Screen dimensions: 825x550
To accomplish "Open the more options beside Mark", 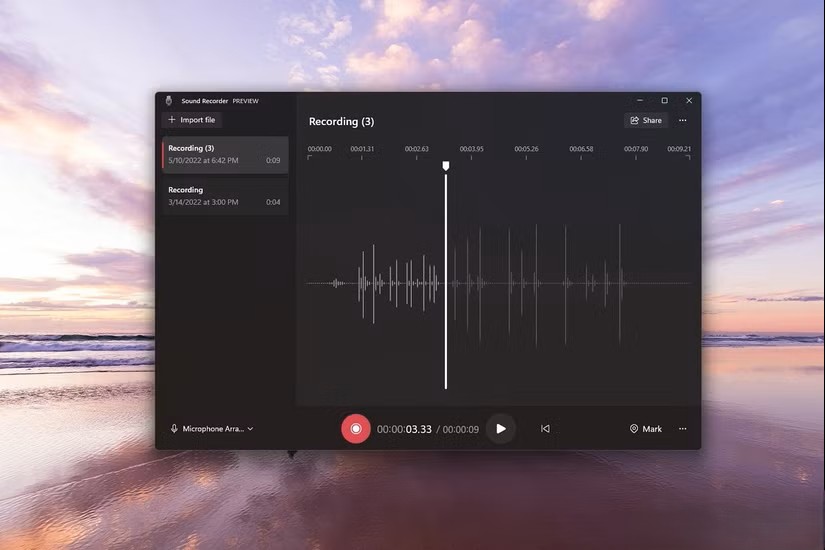I will [x=682, y=429].
